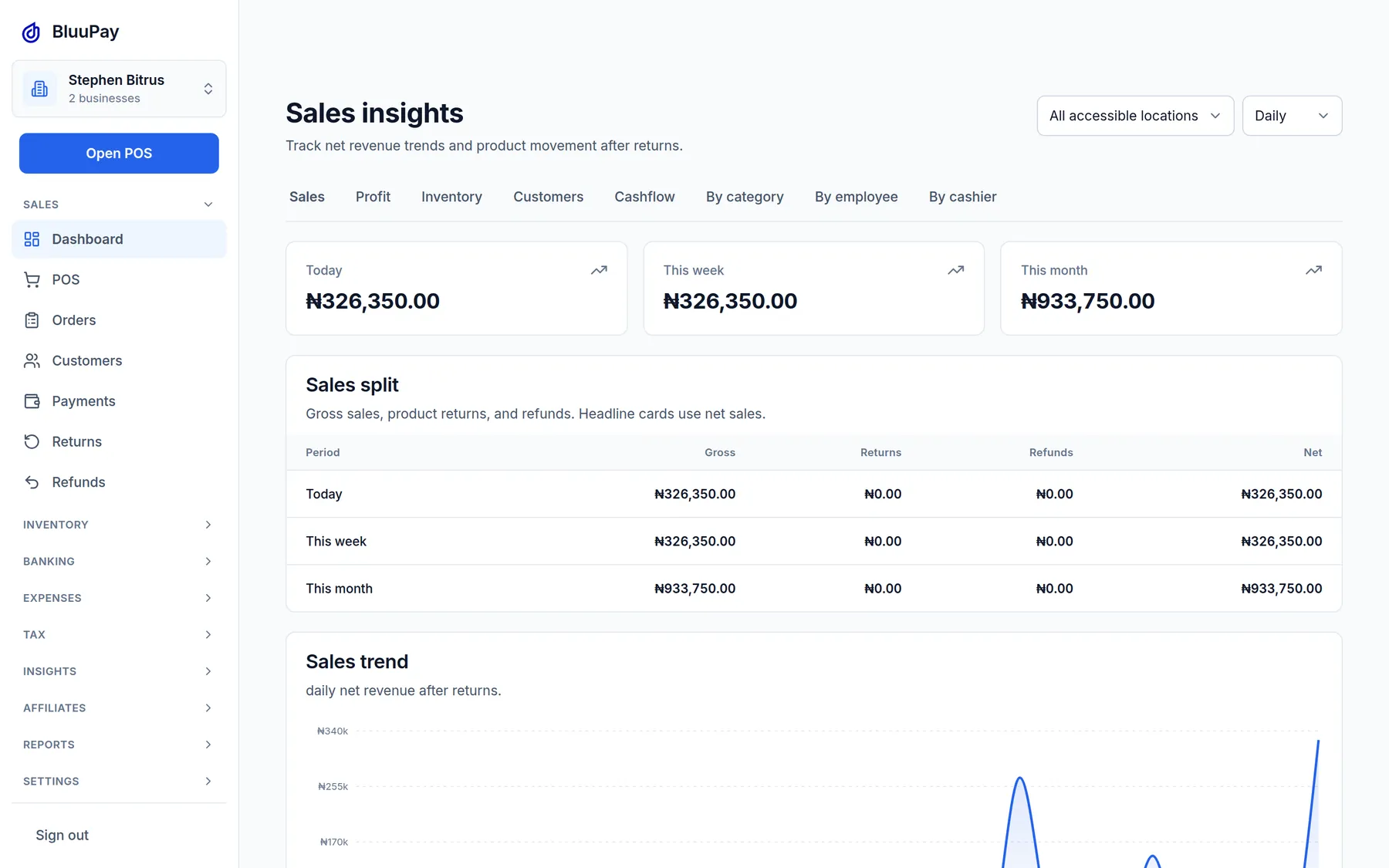Expand the INSIGHTS sidebar section
The height and width of the screenshot is (868, 1389).
(119, 671)
